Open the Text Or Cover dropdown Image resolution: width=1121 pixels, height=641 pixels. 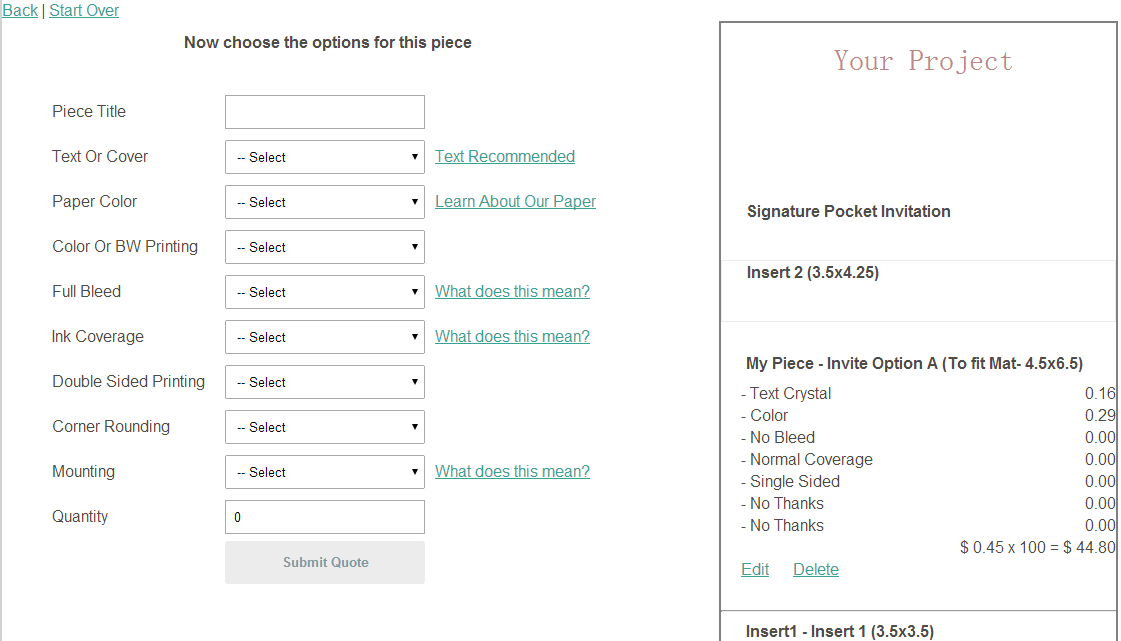click(x=324, y=157)
